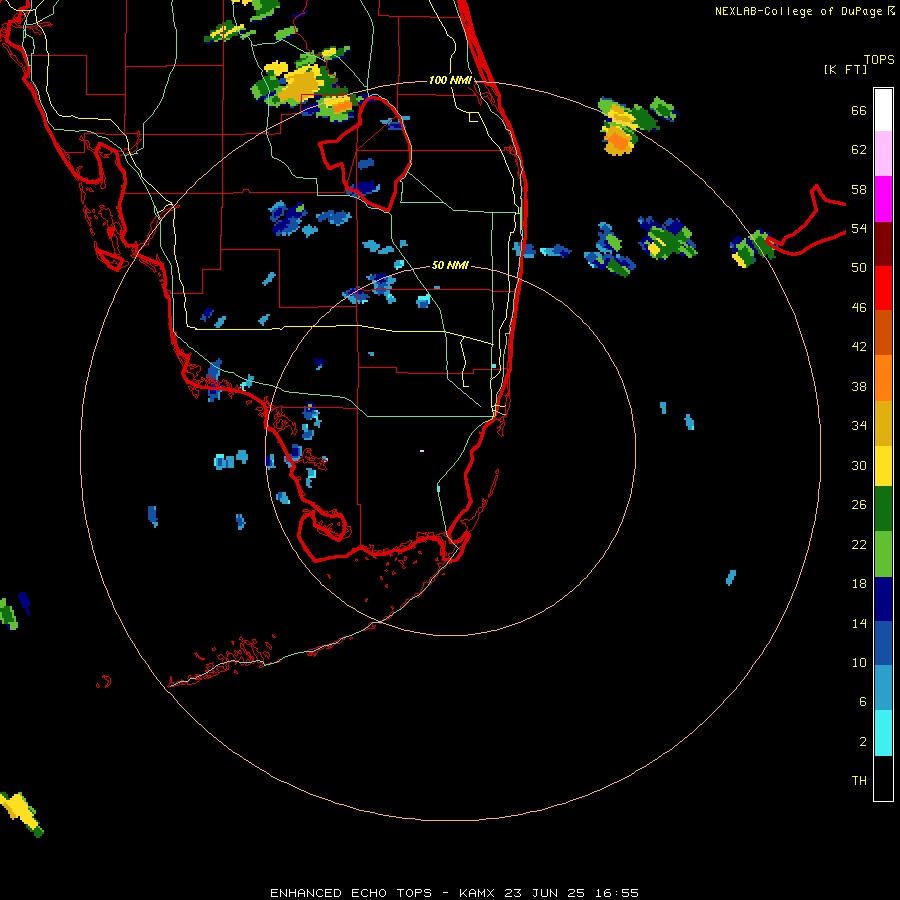Select the 46 legend value
This screenshot has height=900, width=900.
click(859, 308)
